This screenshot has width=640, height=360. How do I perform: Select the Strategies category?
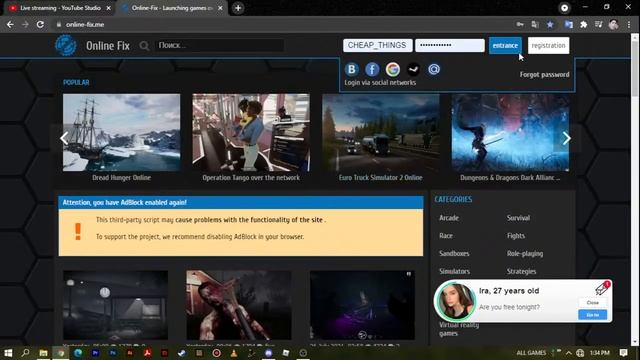point(522,271)
